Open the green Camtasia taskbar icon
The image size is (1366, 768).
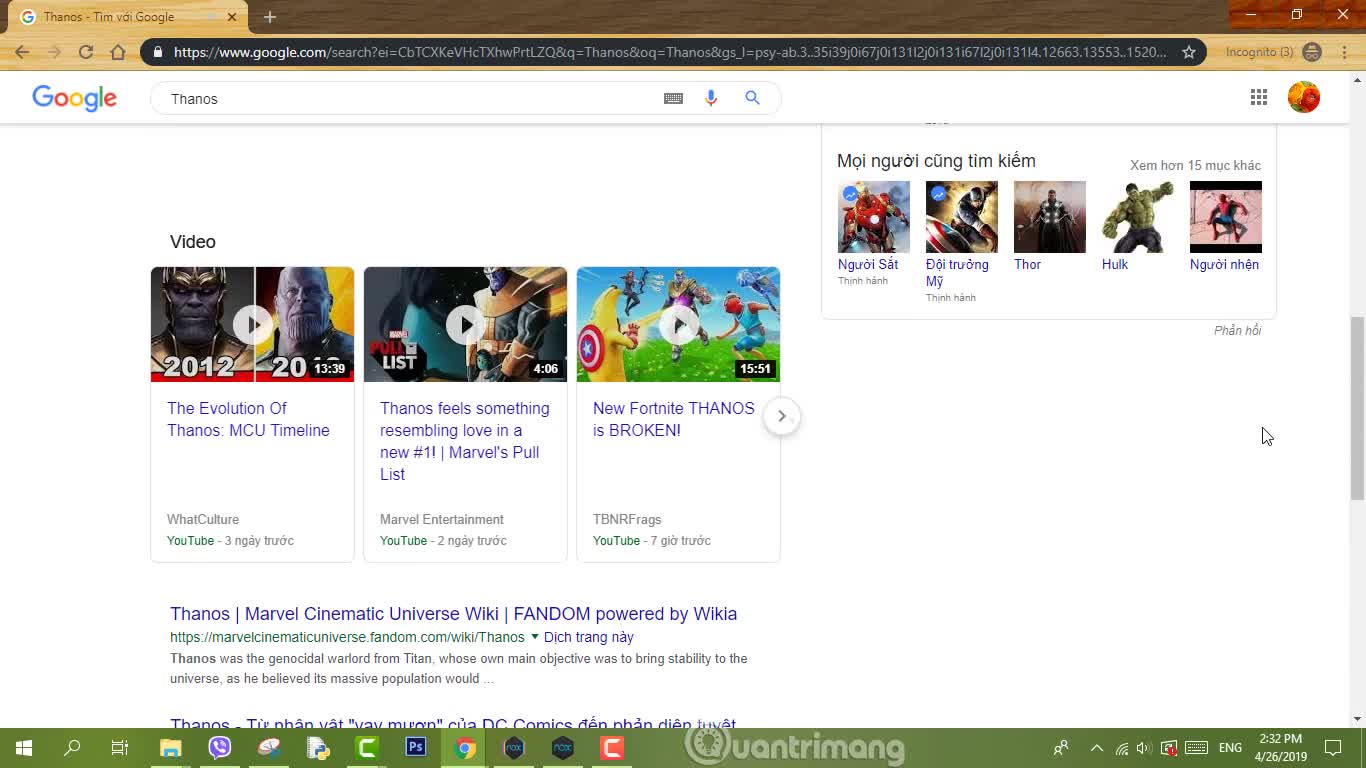pyautogui.click(x=367, y=748)
